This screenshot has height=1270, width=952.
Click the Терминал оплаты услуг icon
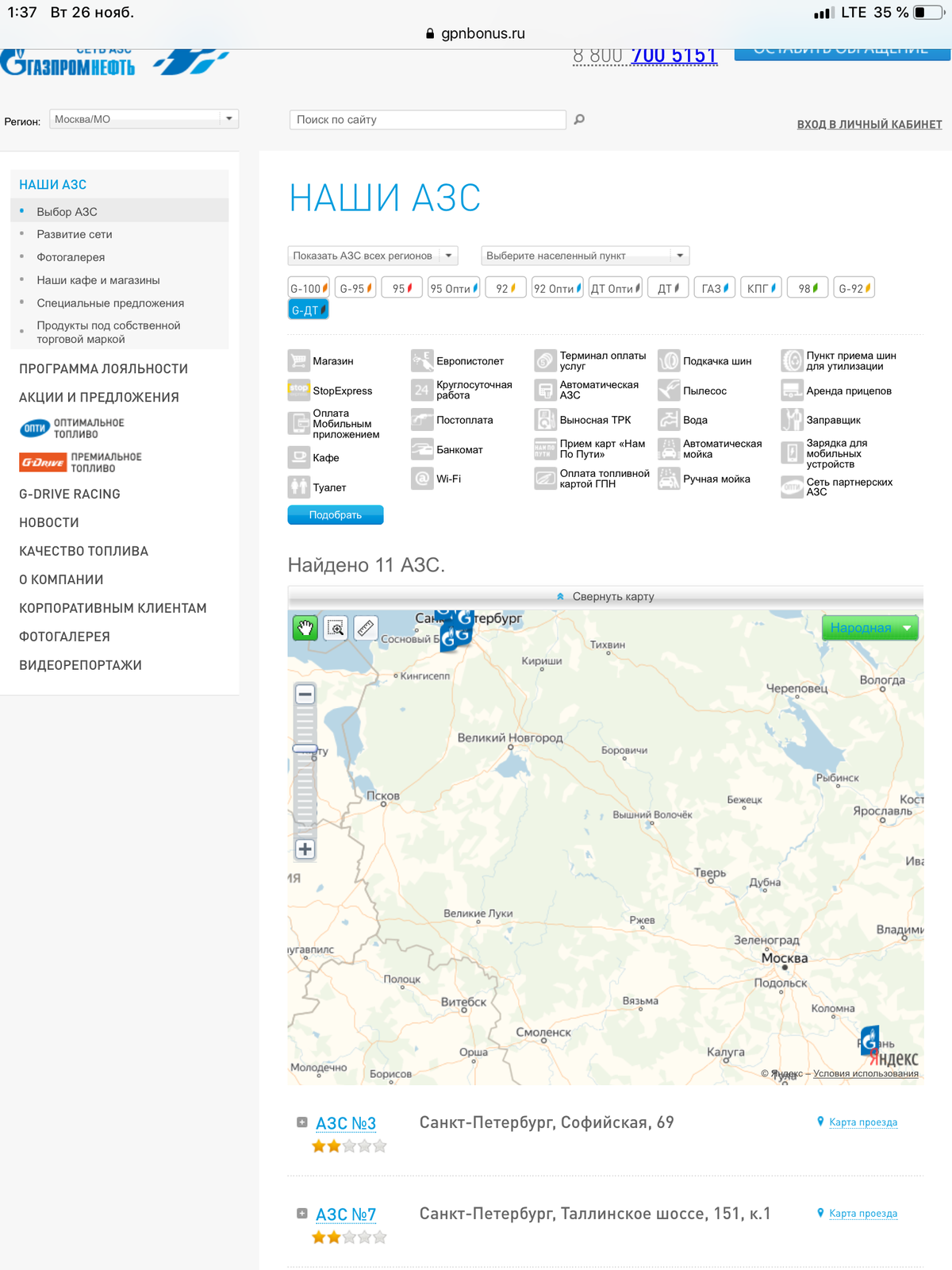click(x=545, y=361)
